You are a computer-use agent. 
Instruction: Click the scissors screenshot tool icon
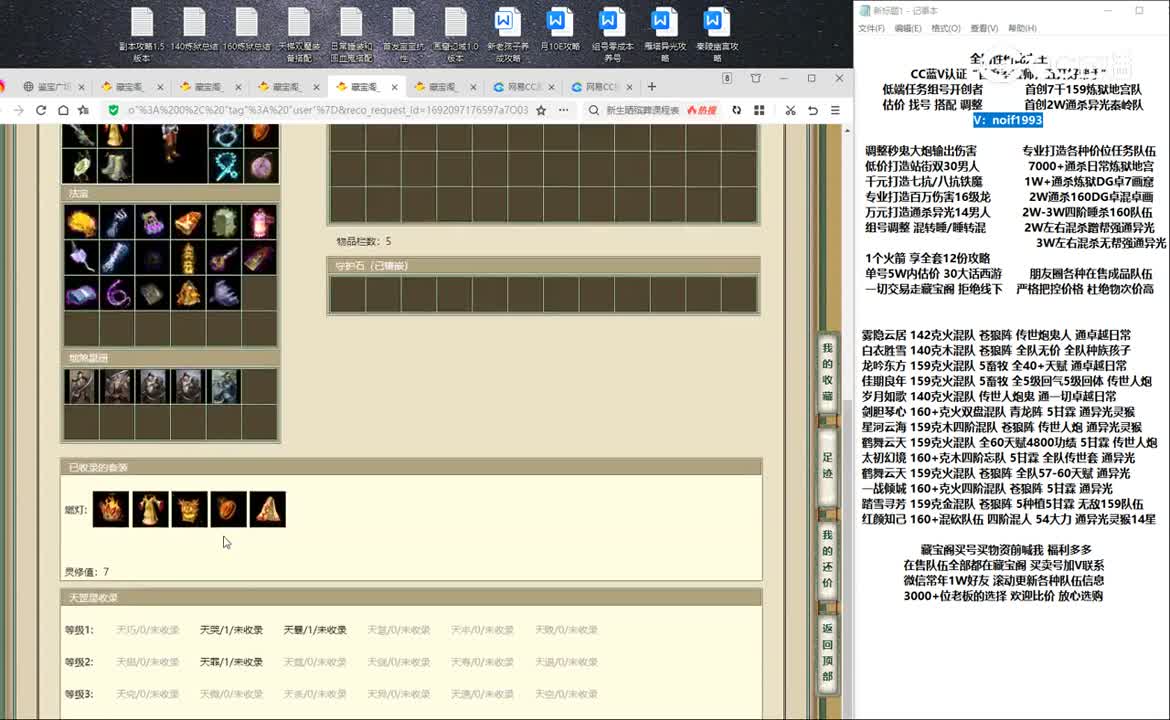pos(790,110)
